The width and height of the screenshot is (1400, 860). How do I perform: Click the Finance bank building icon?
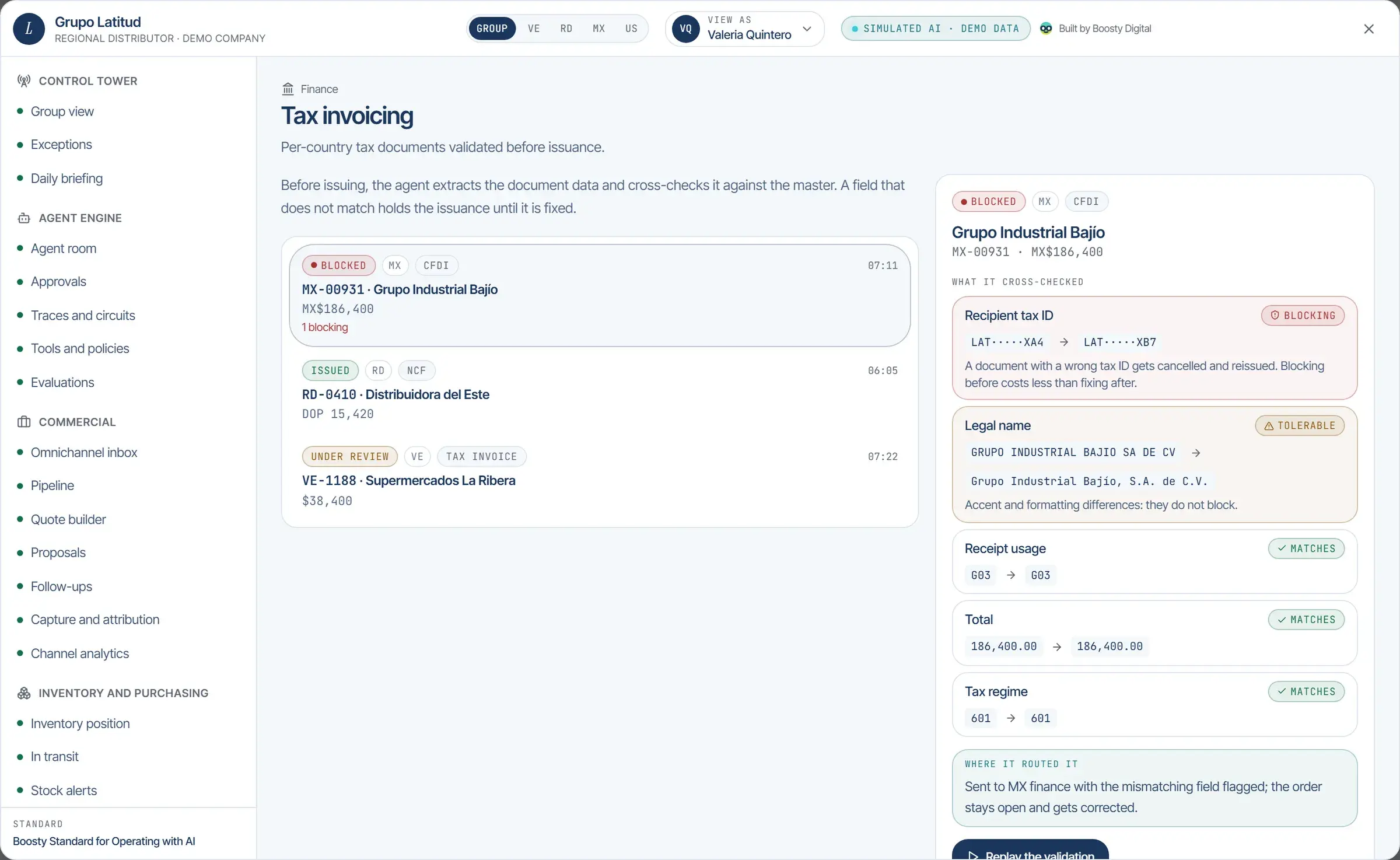(288, 89)
